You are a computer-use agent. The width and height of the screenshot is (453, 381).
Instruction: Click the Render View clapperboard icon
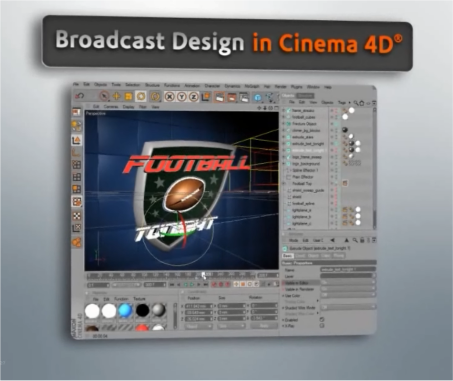point(219,97)
